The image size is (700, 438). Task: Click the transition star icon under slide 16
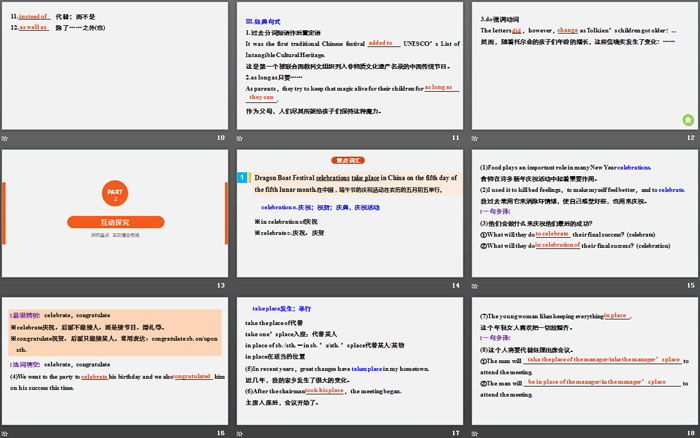(x=6, y=432)
